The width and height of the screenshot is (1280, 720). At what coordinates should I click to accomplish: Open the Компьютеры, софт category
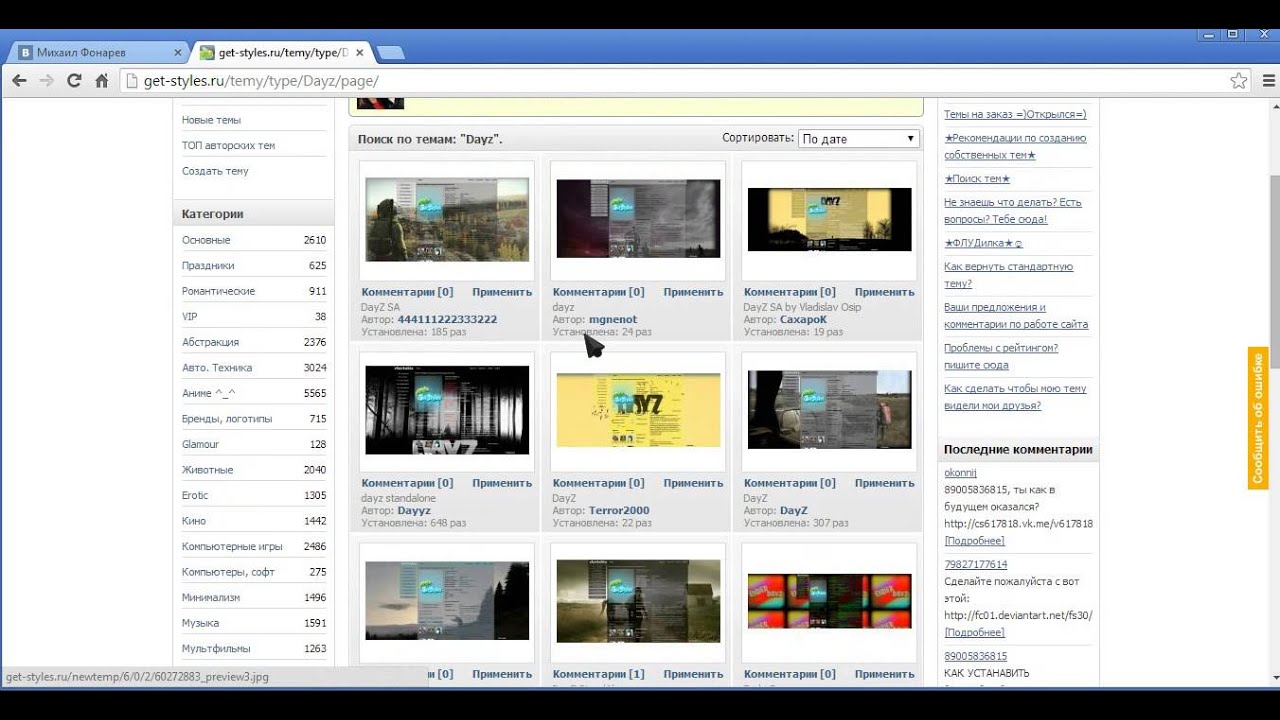pos(227,572)
